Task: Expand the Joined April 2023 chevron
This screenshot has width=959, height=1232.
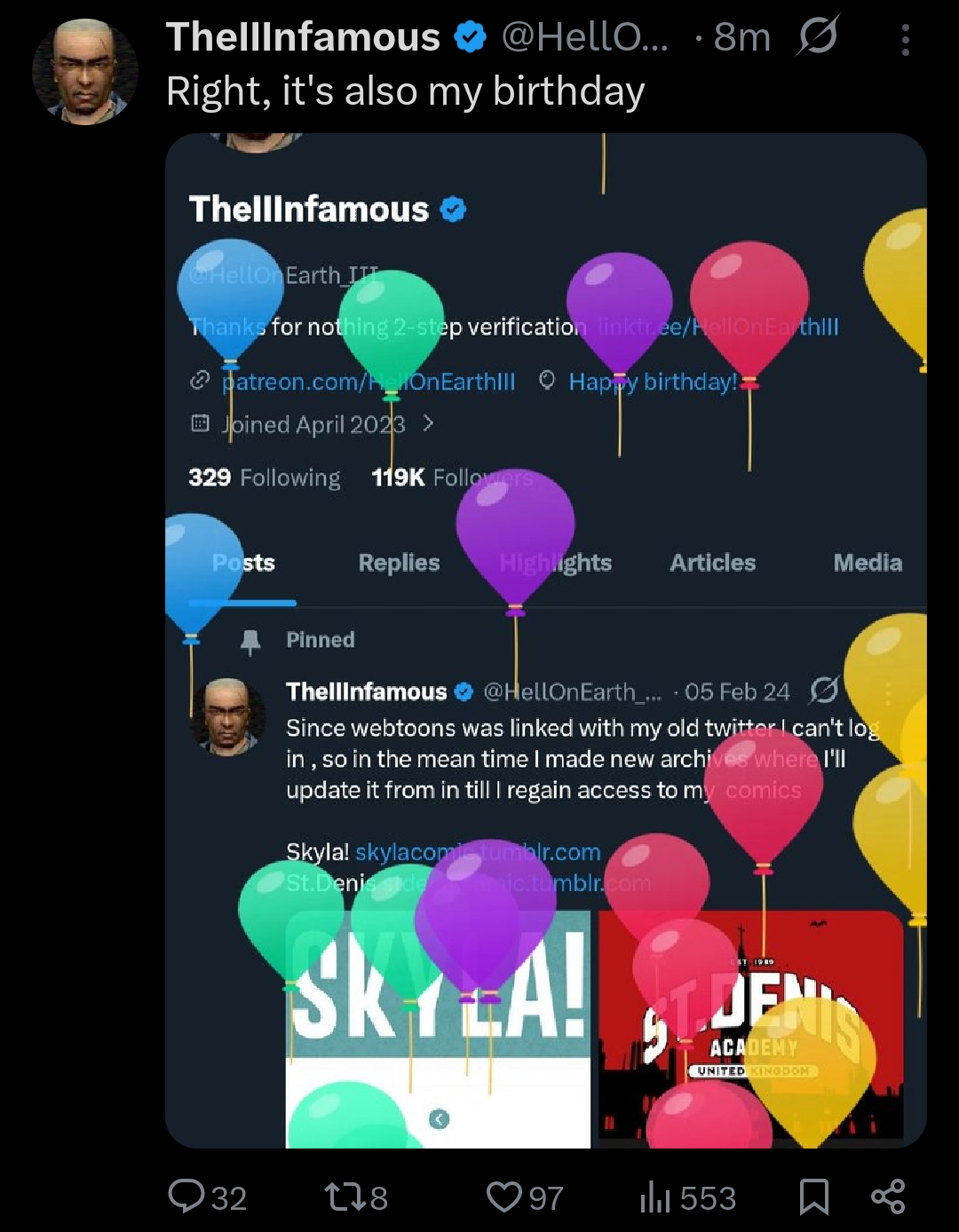Action: pyautogui.click(x=429, y=423)
